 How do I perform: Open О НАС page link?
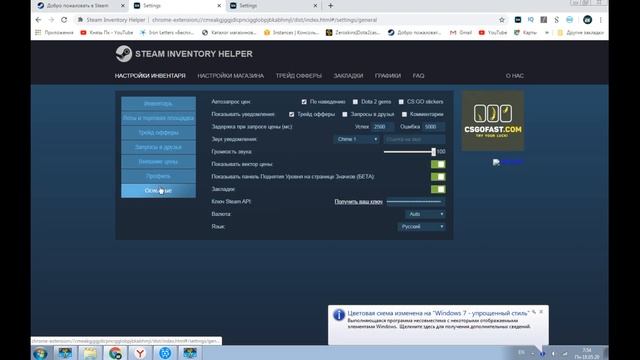[514, 76]
